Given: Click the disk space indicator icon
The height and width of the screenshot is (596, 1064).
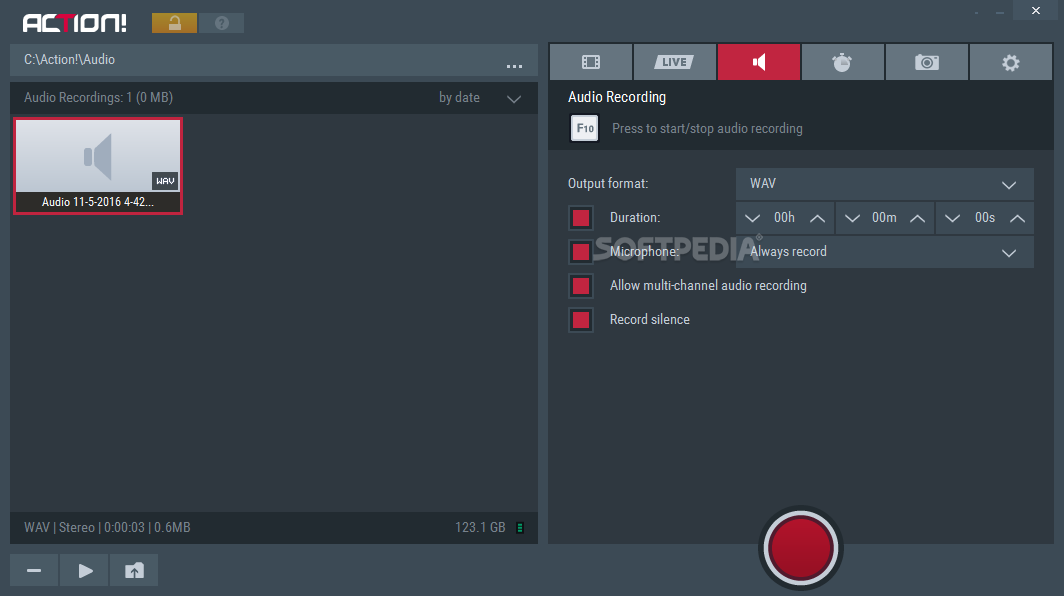Looking at the screenshot, I should point(520,527).
